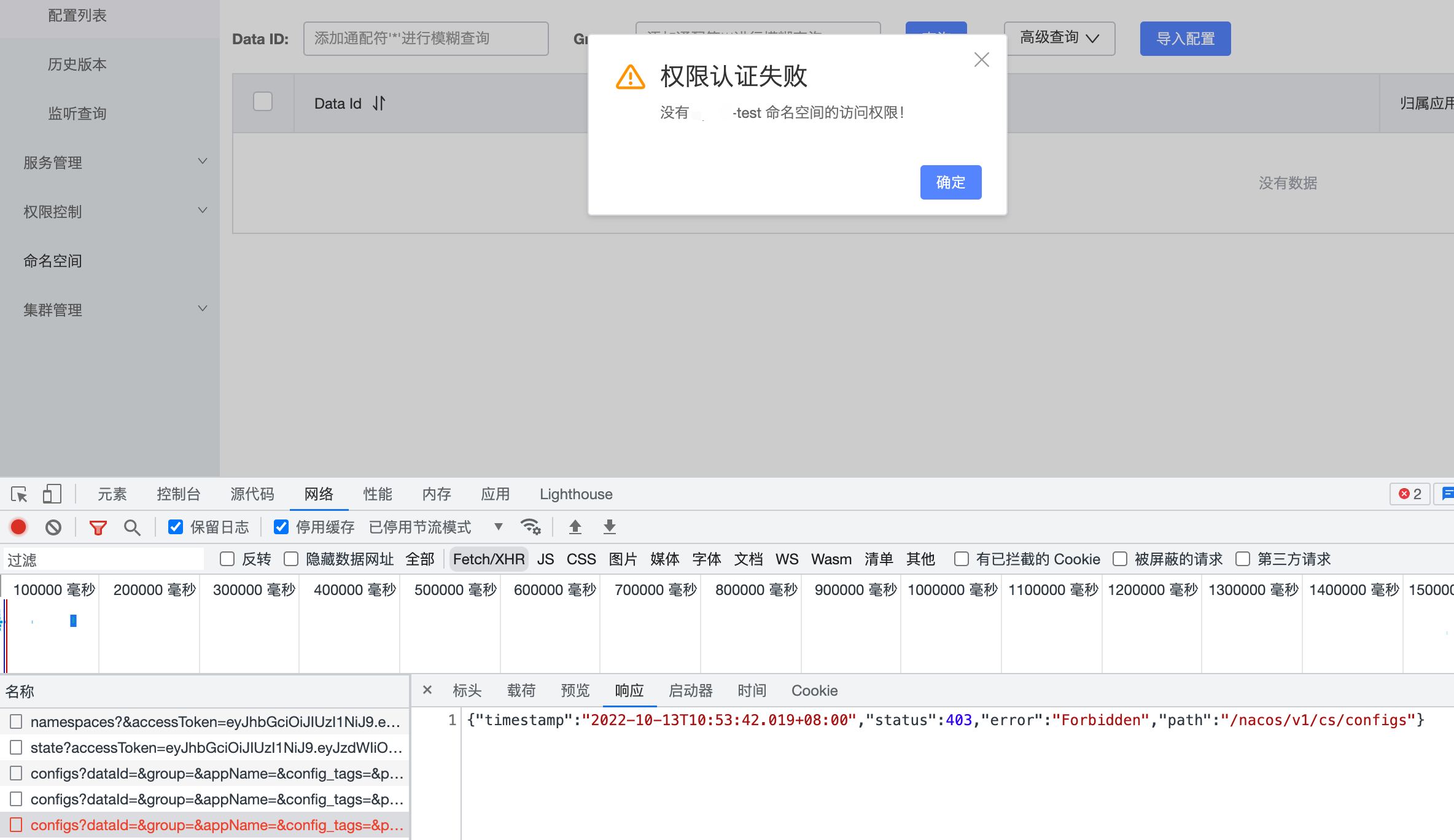
Task: Switch to the 控制台 DevTools tab
Action: click(x=178, y=494)
